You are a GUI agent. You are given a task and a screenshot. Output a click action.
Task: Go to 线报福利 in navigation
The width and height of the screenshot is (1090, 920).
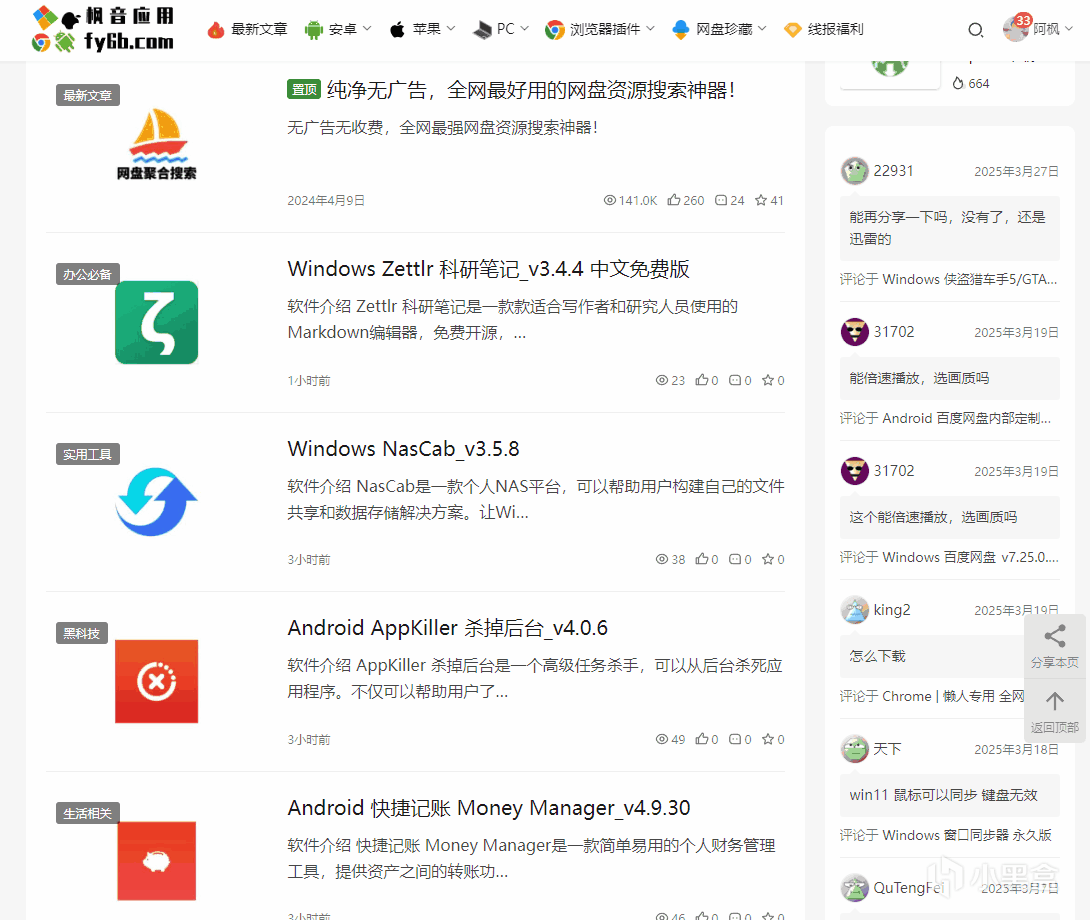point(835,29)
